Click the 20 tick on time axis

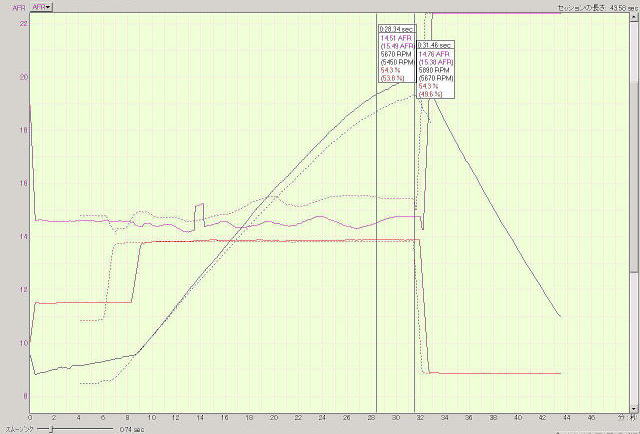tap(274, 418)
